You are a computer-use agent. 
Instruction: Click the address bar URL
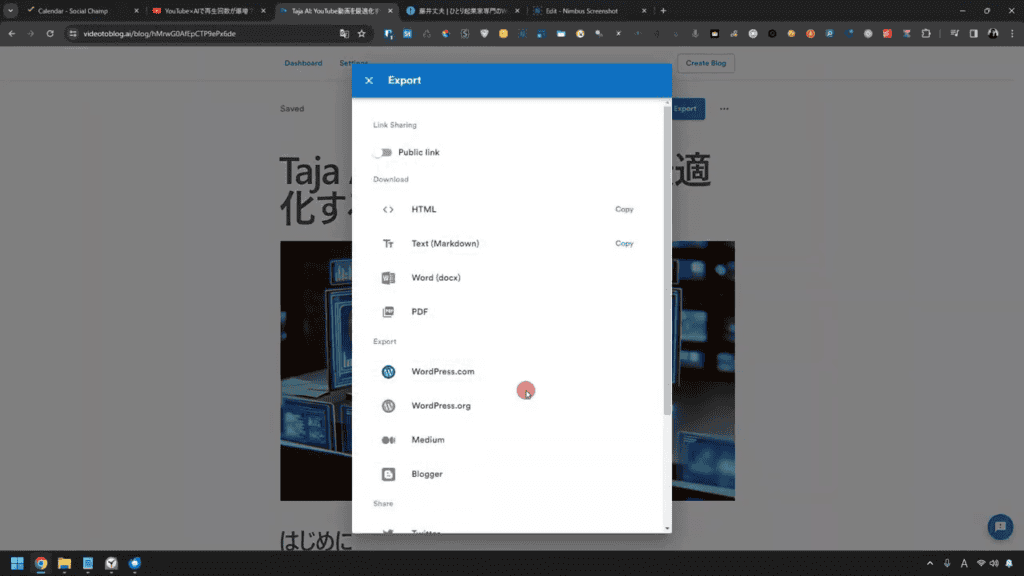coord(159,33)
